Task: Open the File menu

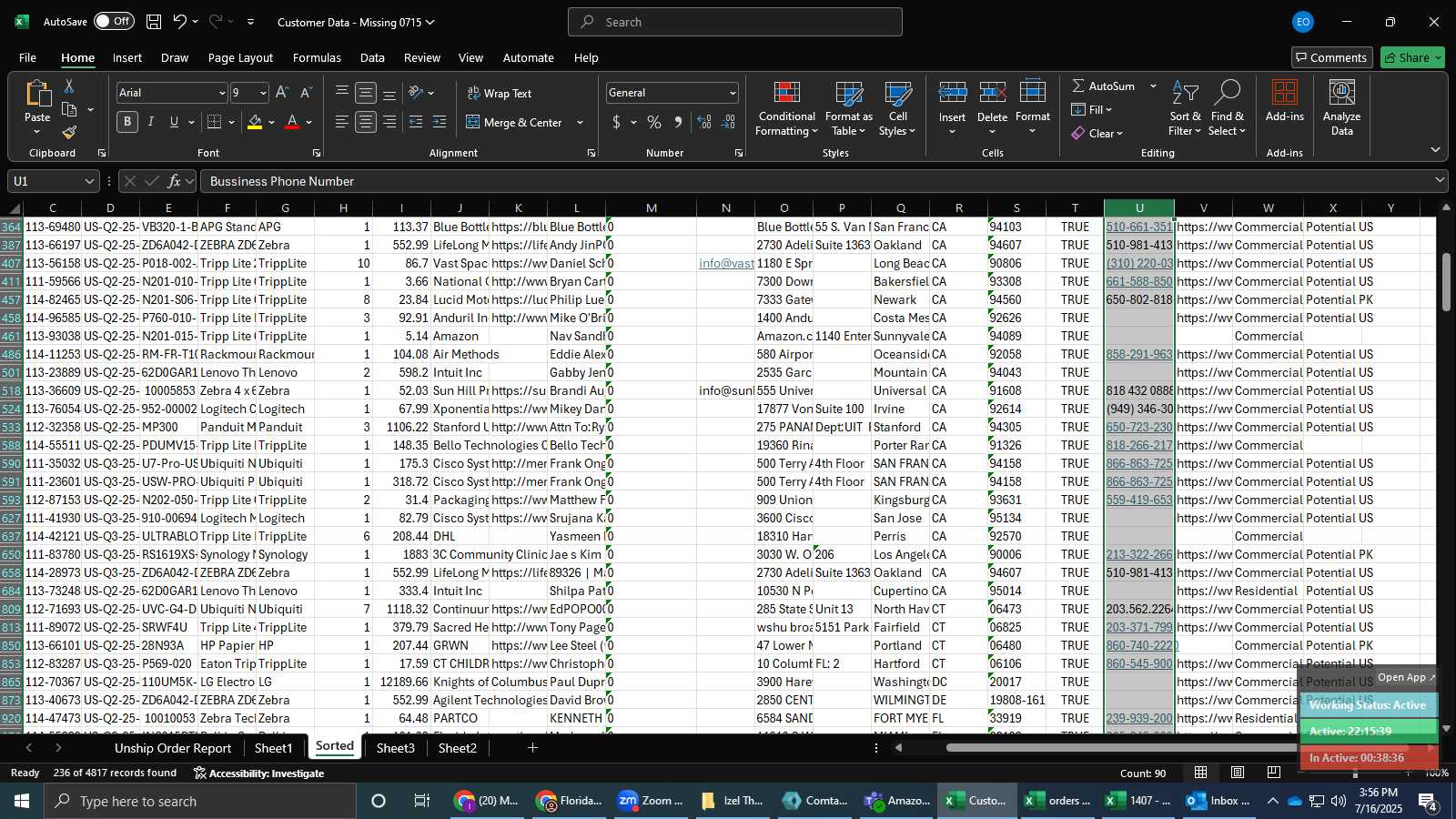Action: click(x=27, y=57)
